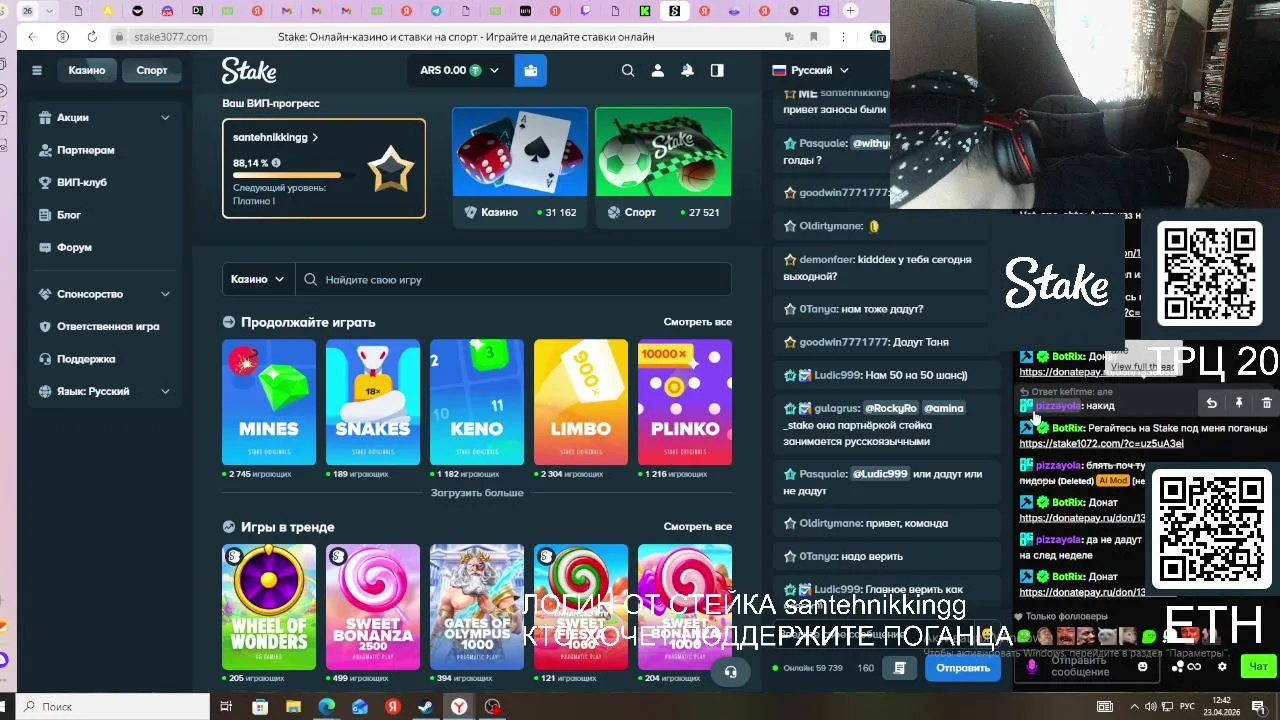Click the Stake logo
Screen dimensions: 1280x720
[249, 70]
